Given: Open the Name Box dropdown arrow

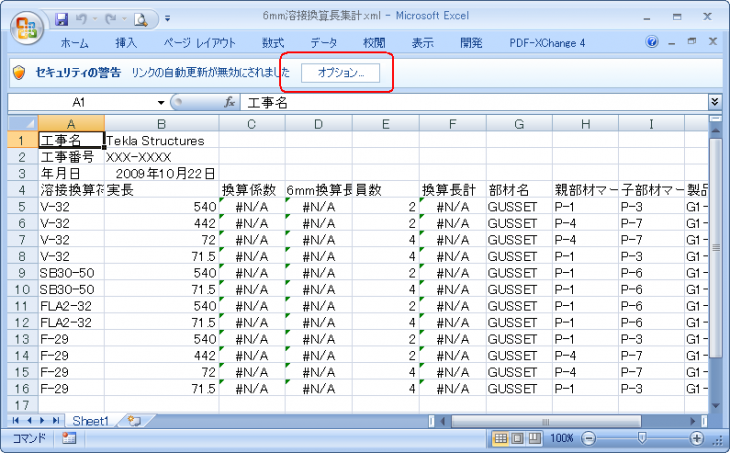Looking at the screenshot, I should coord(161,102).
